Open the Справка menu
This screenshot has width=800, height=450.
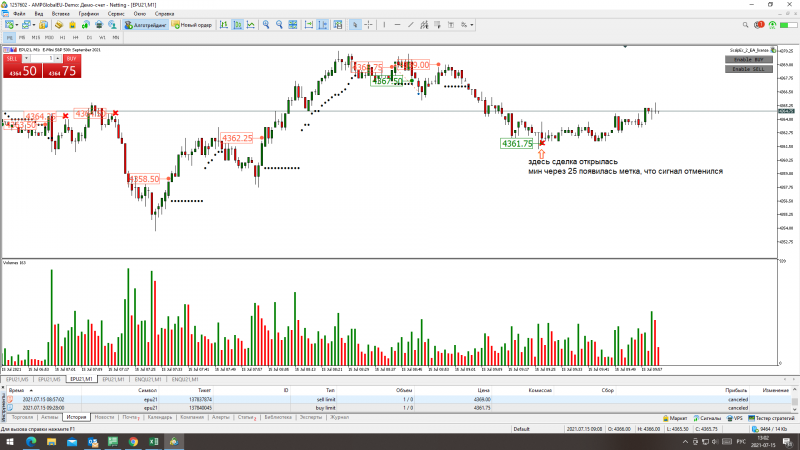[164, 14]
